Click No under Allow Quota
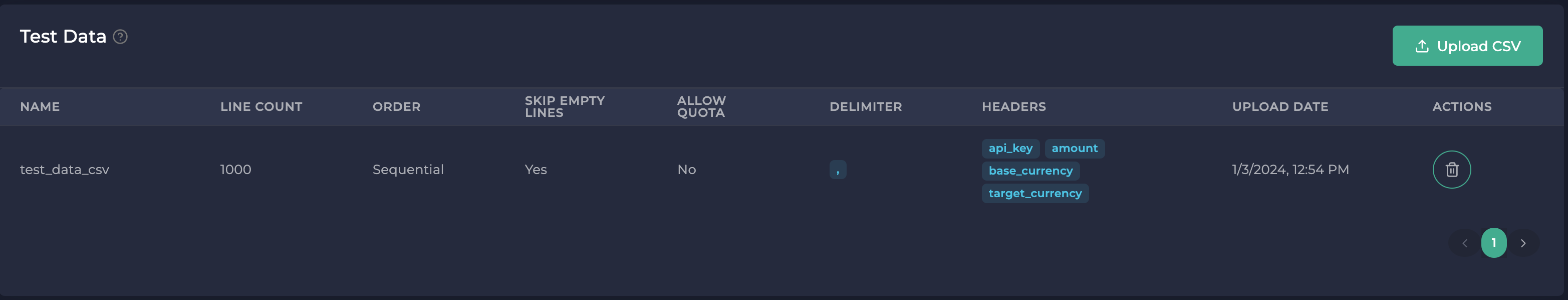This screenshot has height=300, width=1568. point(686,170)
